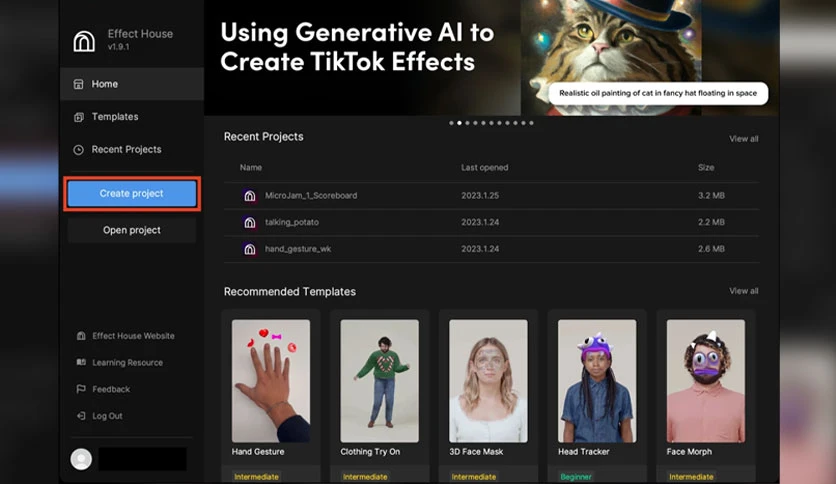Click the MicroJam_1_Scoreboard project name
Image resolution: width=836 pixels, height=484 pixels.
(x=311, y=196)
